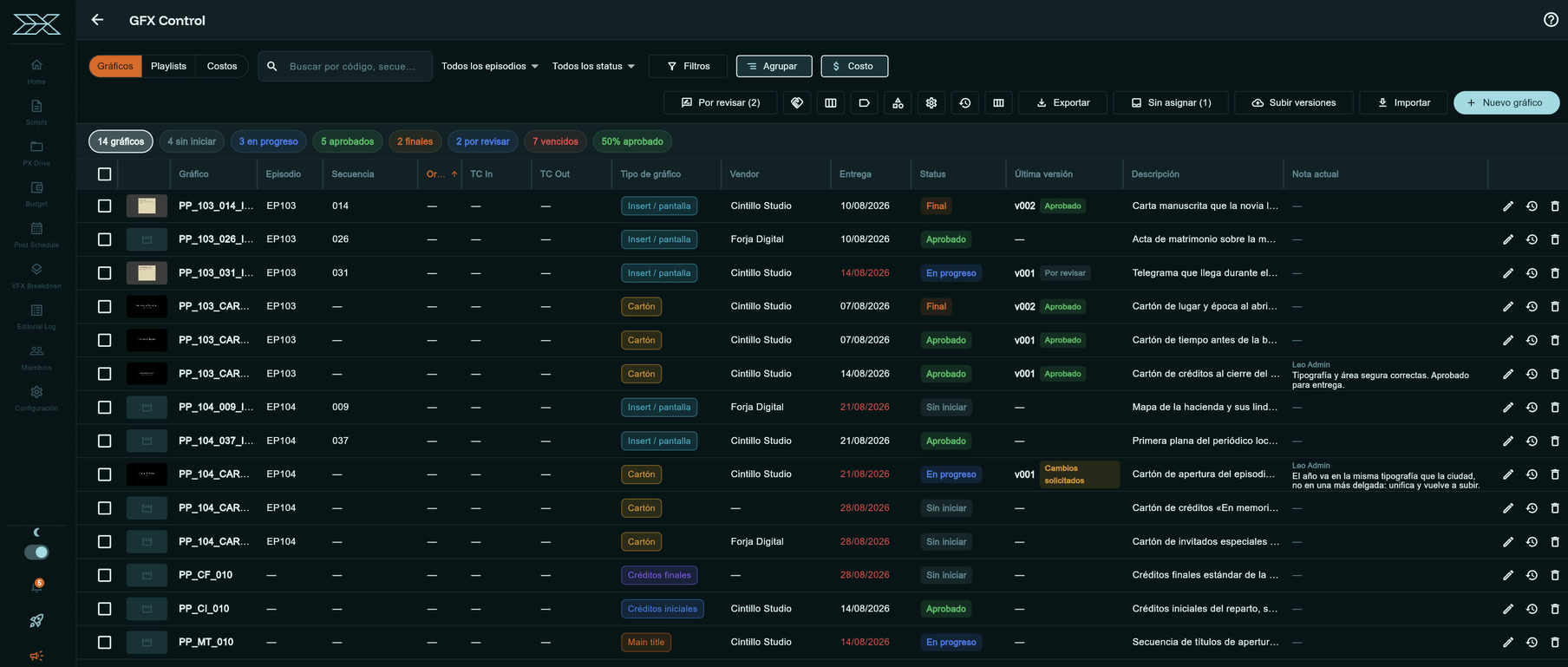This screenshot has width=1568, height=667.
Task: Click the Subir versiones button
Action: pyautogui.click(x=1293, y=102)
